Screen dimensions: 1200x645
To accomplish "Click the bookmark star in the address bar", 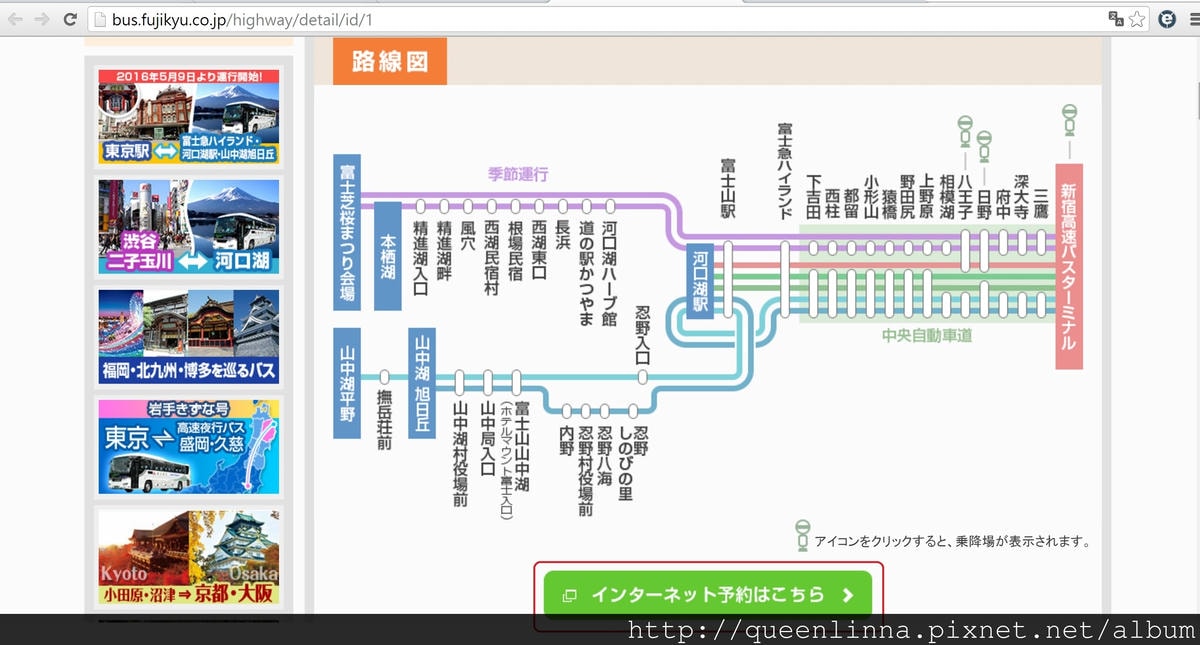I will click(1137, 18).
